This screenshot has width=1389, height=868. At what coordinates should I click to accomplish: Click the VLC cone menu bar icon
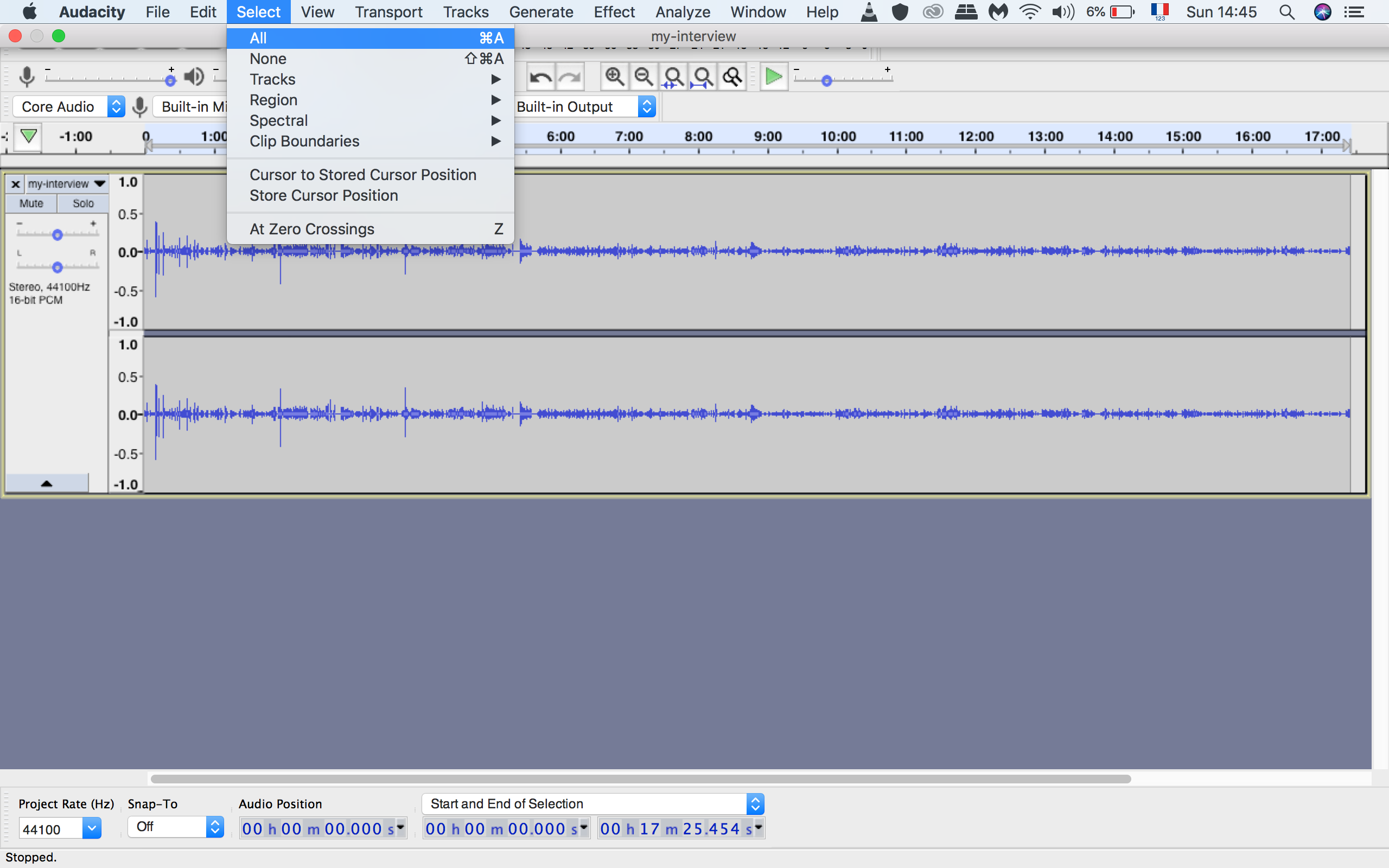(869, 12)
